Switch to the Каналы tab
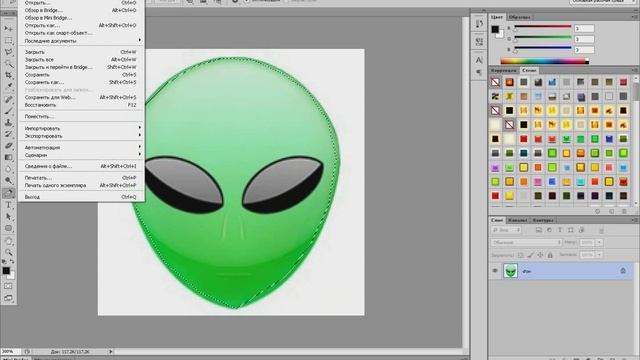Viewport: 640px width, 360px height. click(x=518, y=220)
